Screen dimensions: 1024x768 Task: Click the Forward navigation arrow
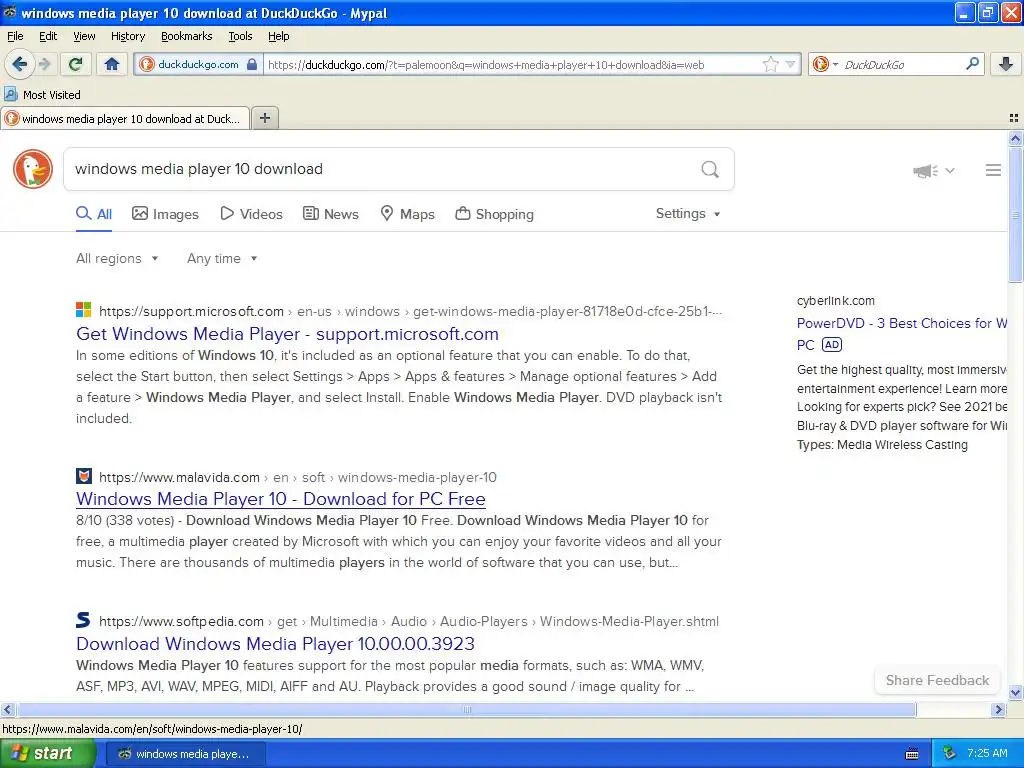click(44, 64)
